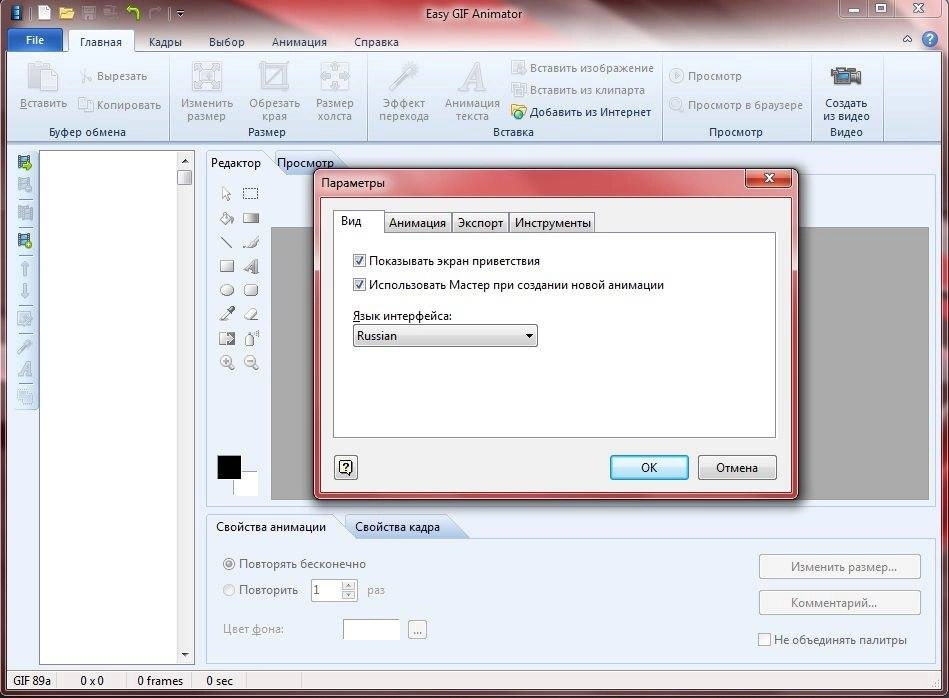
Task: Switch to the Выбор ribbon tab
Action: [226, 42]
